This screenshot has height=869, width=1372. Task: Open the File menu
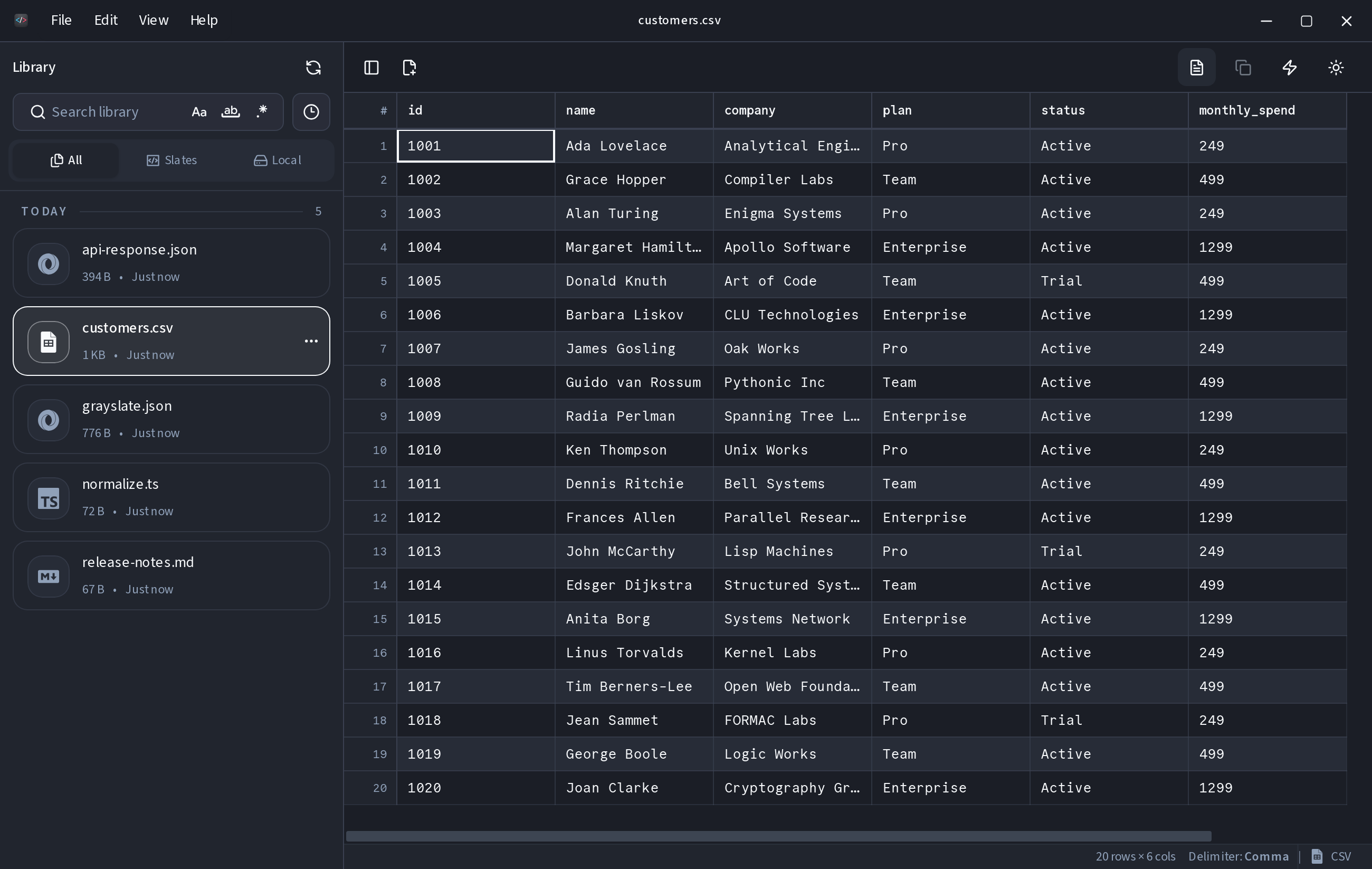pyautogui.click(x=61, y=20)
